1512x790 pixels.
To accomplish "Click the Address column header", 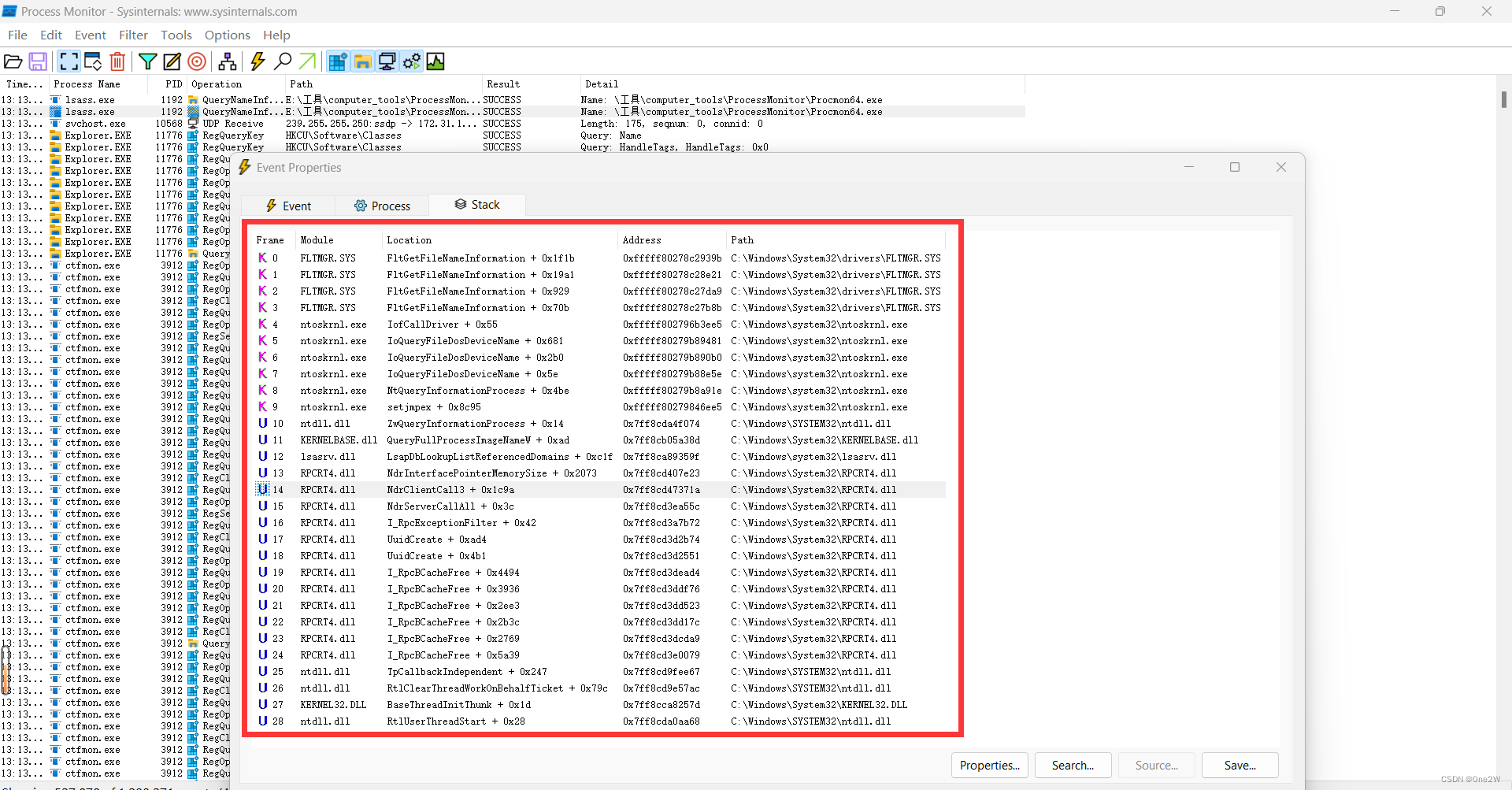I will tap(671, 240).
